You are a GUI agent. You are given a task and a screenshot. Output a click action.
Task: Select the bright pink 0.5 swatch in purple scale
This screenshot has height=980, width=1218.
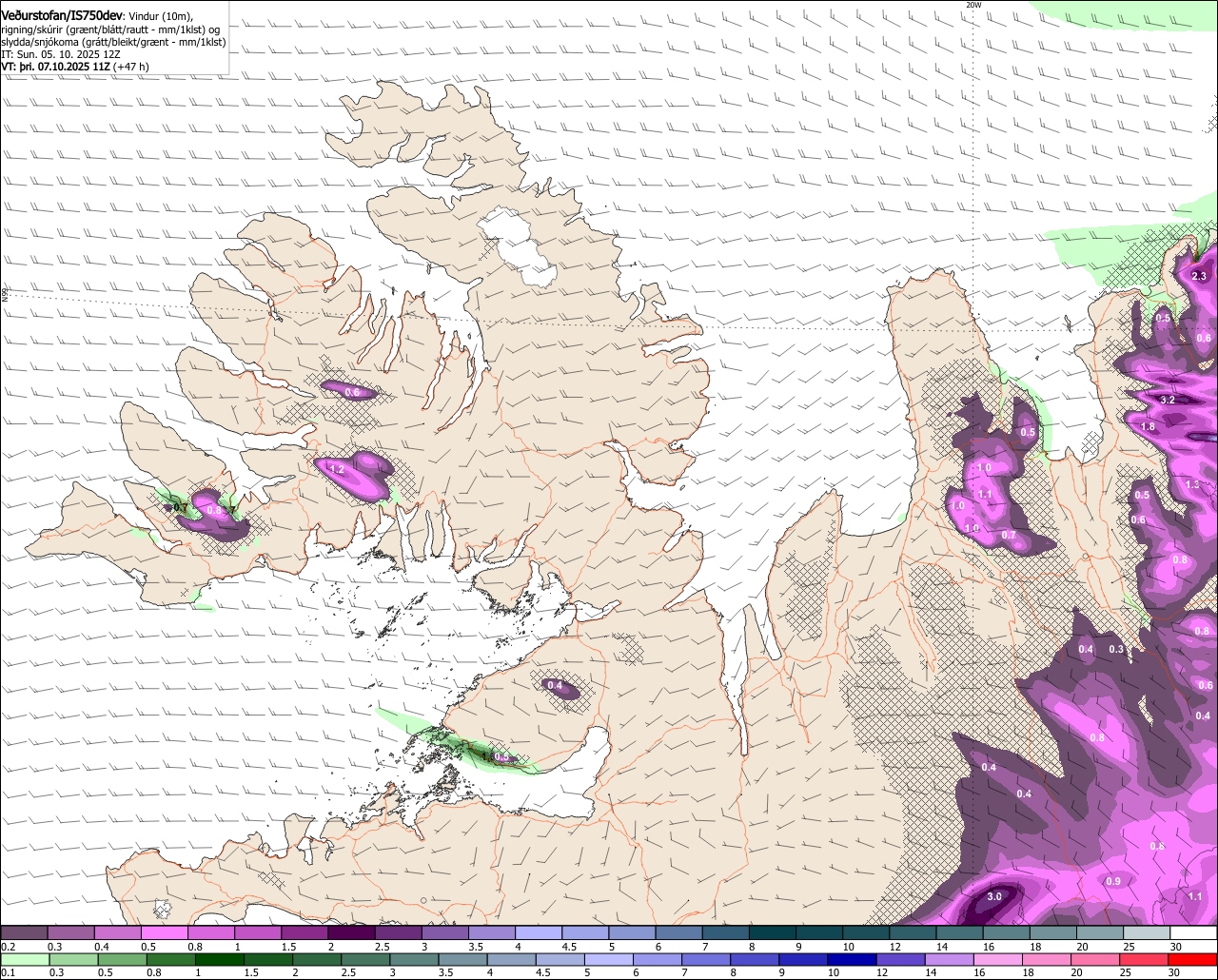(x=165, y=932)
